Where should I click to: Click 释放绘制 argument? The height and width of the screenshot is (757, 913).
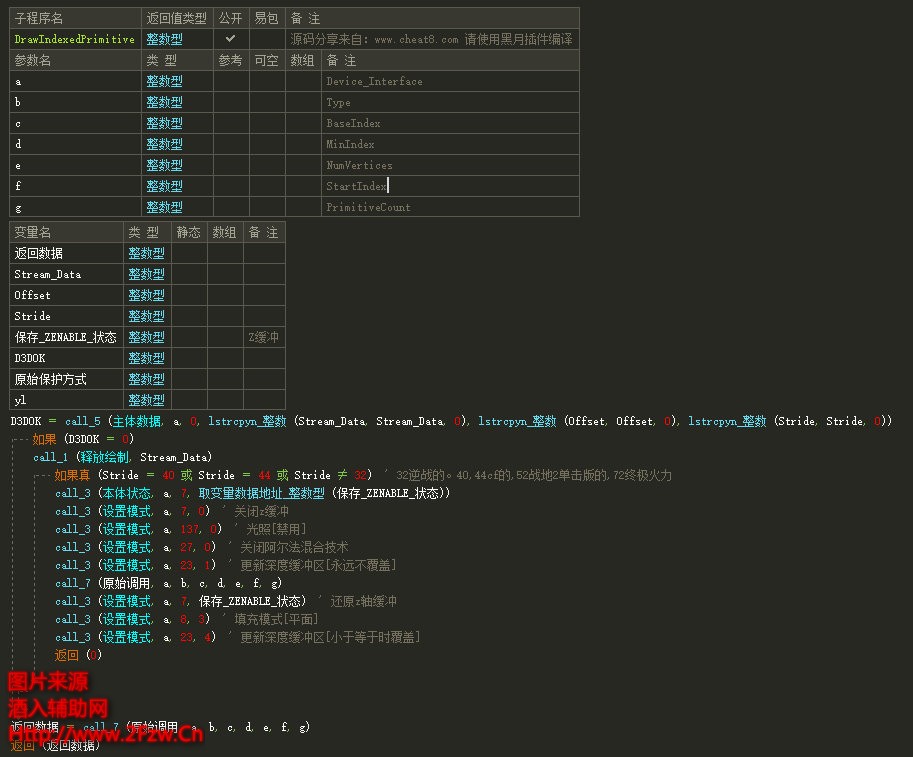coord(105,457)
